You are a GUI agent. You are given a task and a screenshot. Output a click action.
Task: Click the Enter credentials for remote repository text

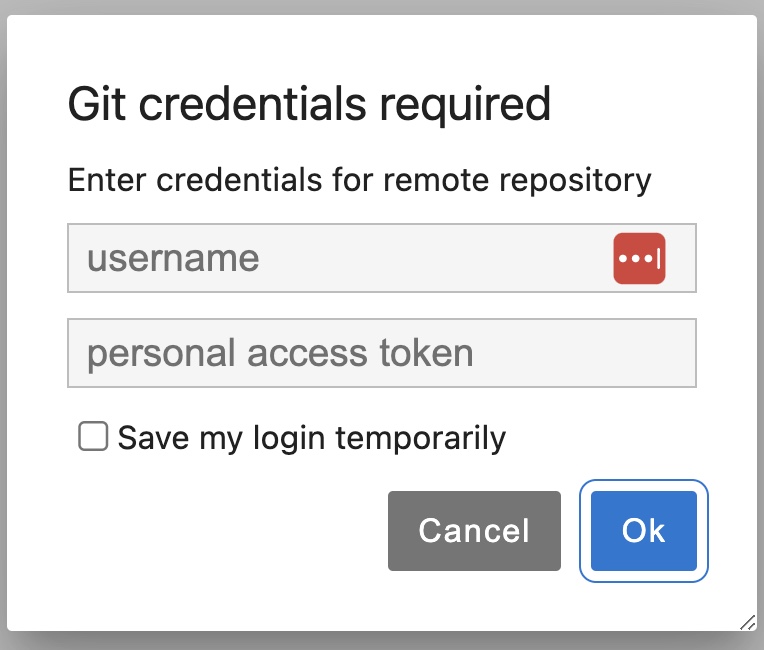(359, 181)
